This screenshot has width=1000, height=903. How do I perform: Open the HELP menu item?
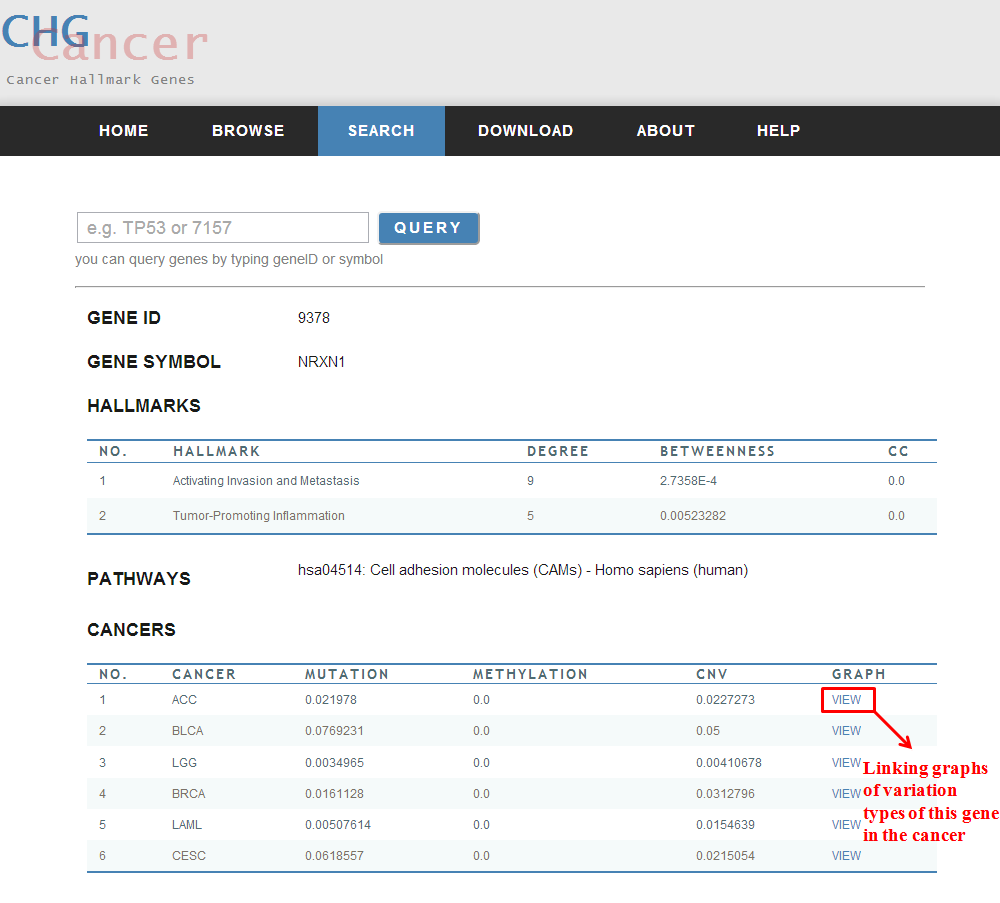778,131
